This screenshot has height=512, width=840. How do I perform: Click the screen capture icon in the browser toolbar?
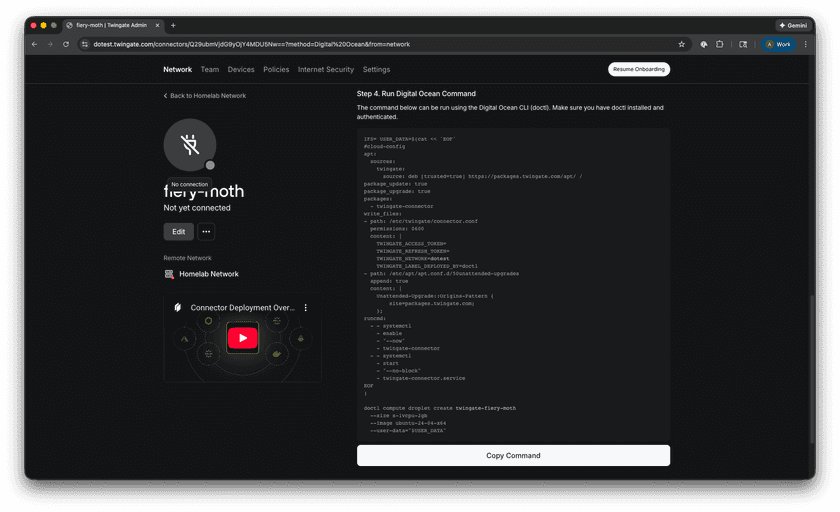click(743, 44)
